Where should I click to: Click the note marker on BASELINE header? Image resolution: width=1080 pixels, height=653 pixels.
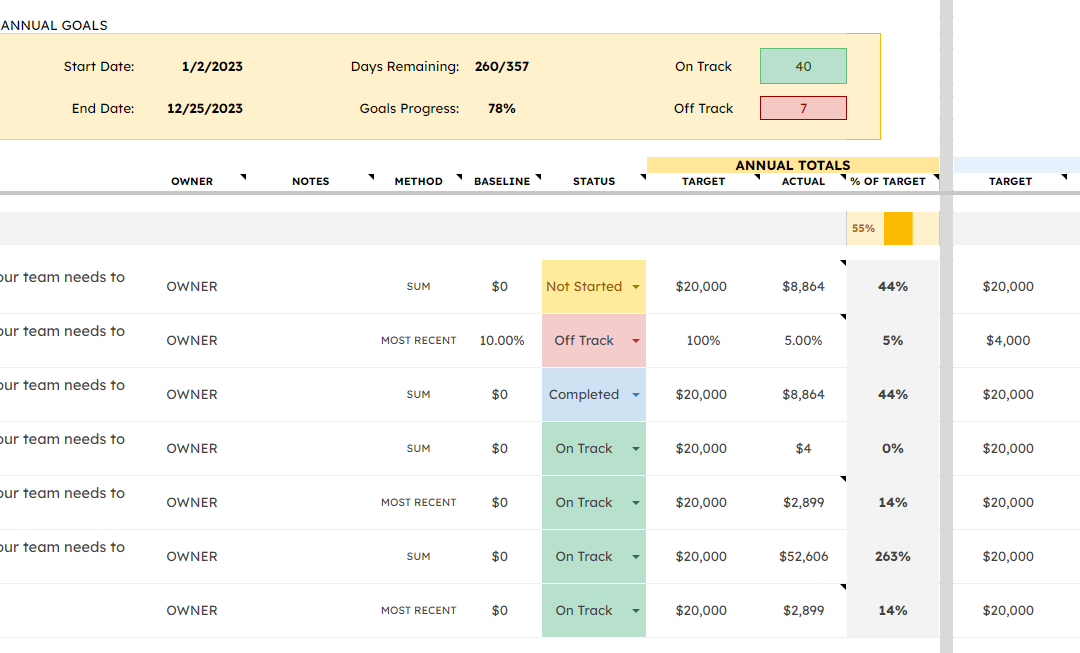[539, 177]
